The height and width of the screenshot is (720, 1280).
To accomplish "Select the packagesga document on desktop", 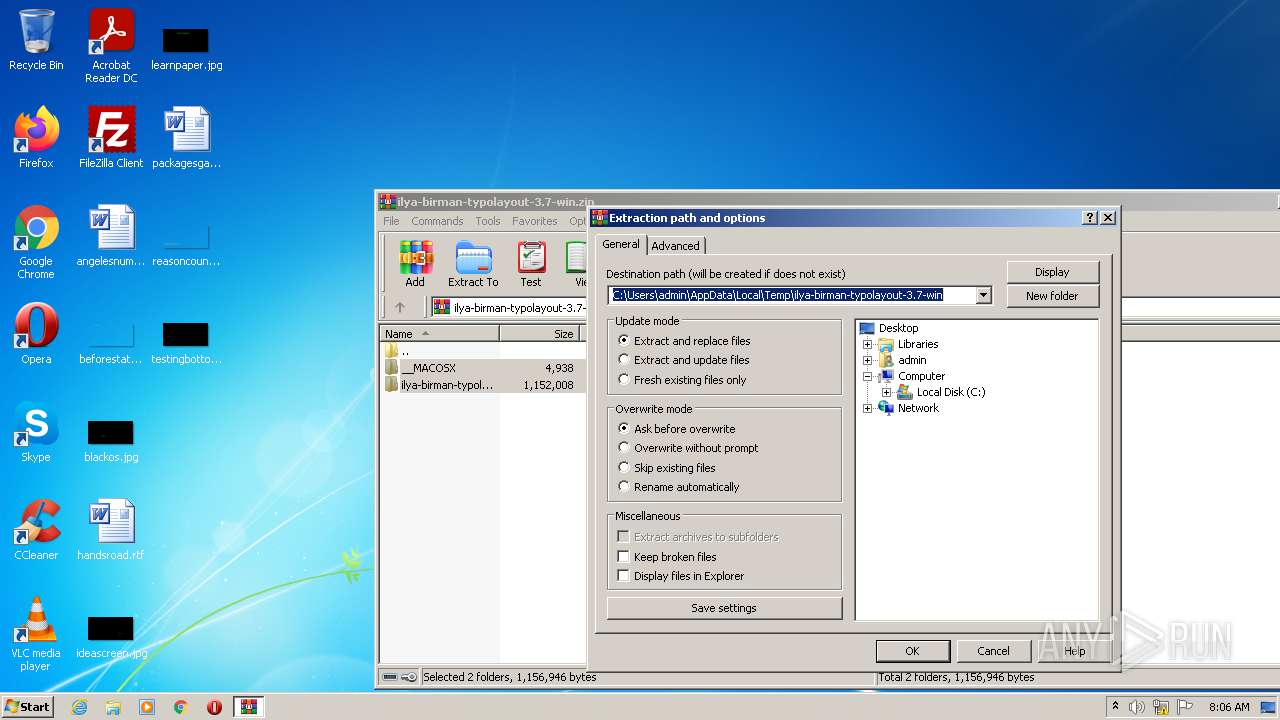I will point(186,138).
